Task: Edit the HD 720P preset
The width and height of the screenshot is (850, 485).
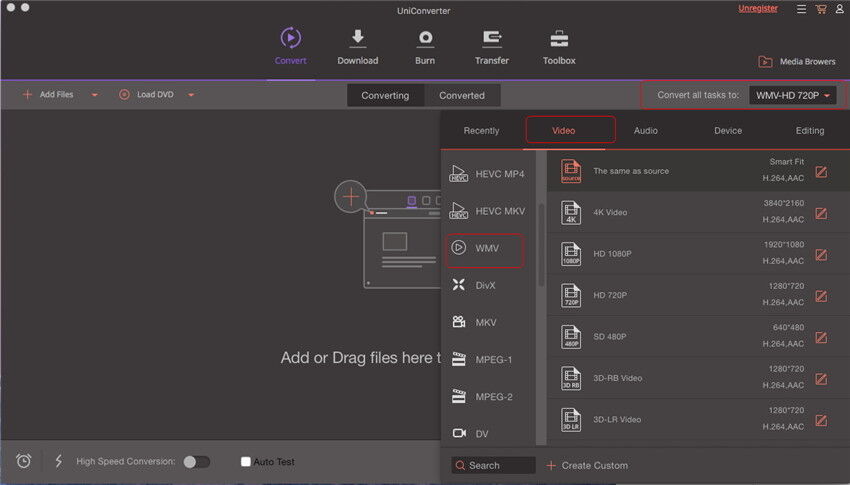Action: (x=821, y=296)
